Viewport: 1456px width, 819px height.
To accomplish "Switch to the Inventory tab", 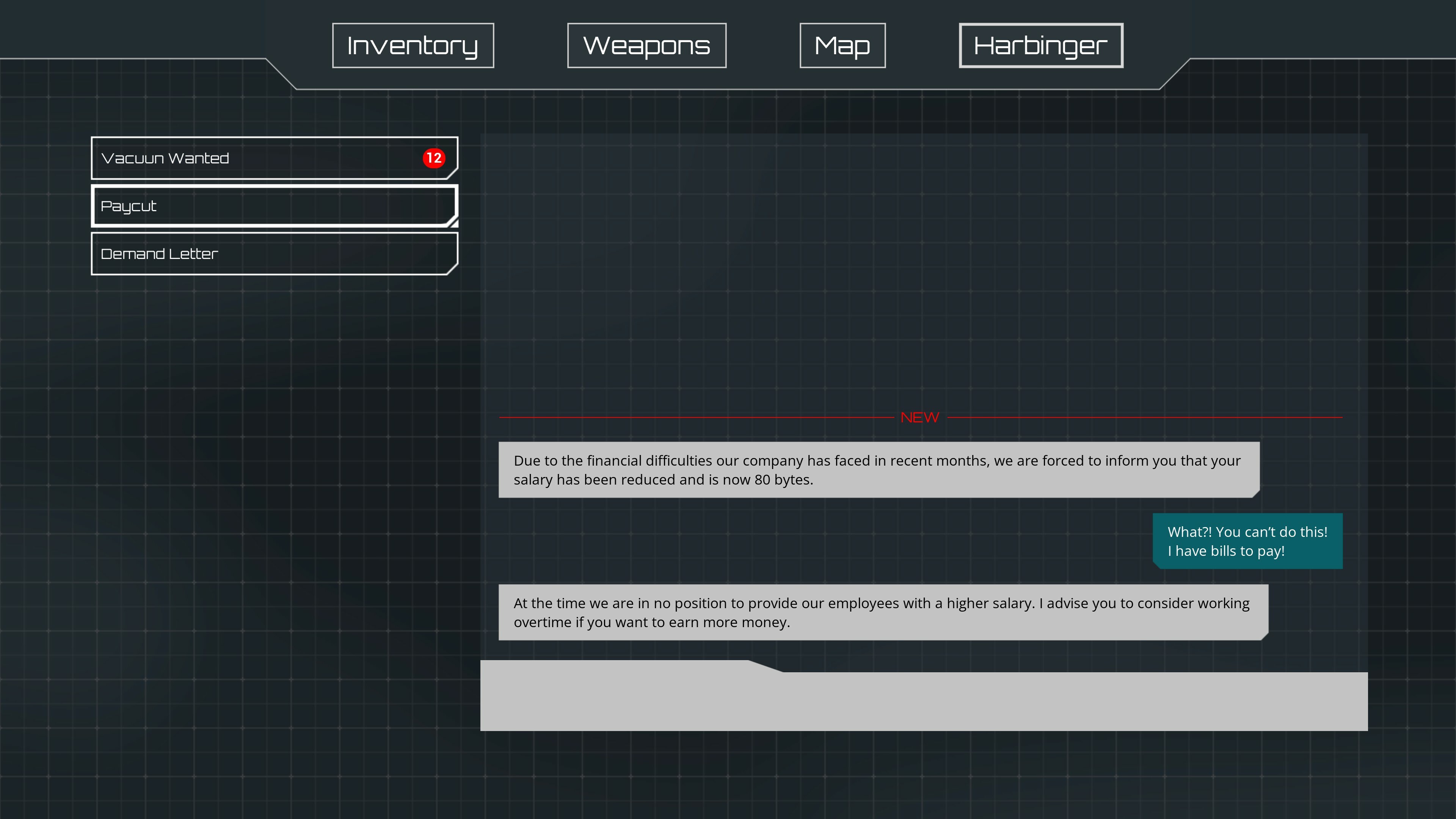I will 413,45.
